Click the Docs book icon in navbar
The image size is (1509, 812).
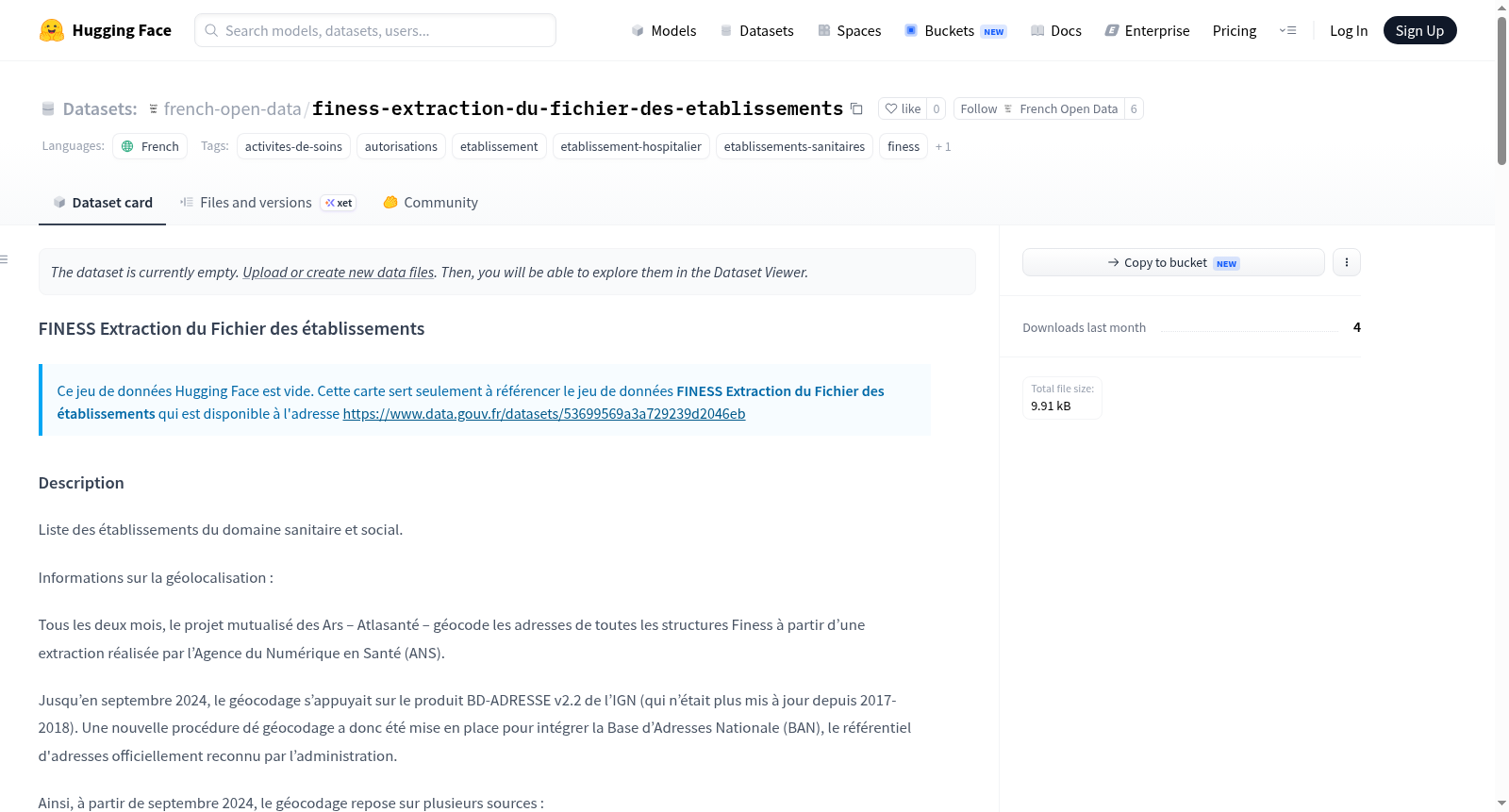coord(1037,30)
